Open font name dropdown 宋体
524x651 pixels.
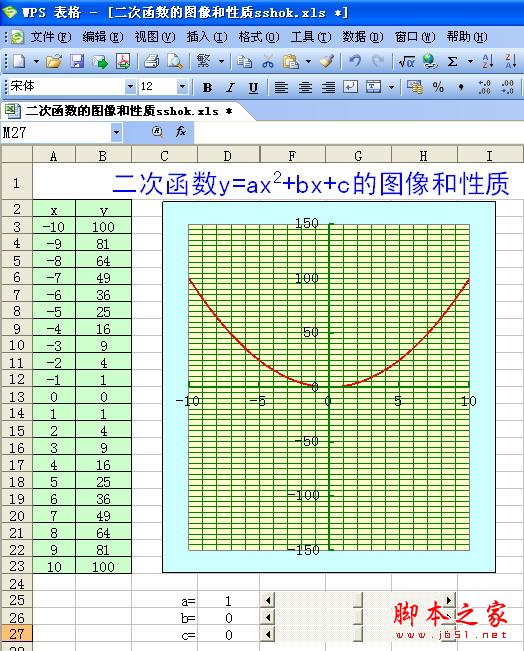point(130,87)
